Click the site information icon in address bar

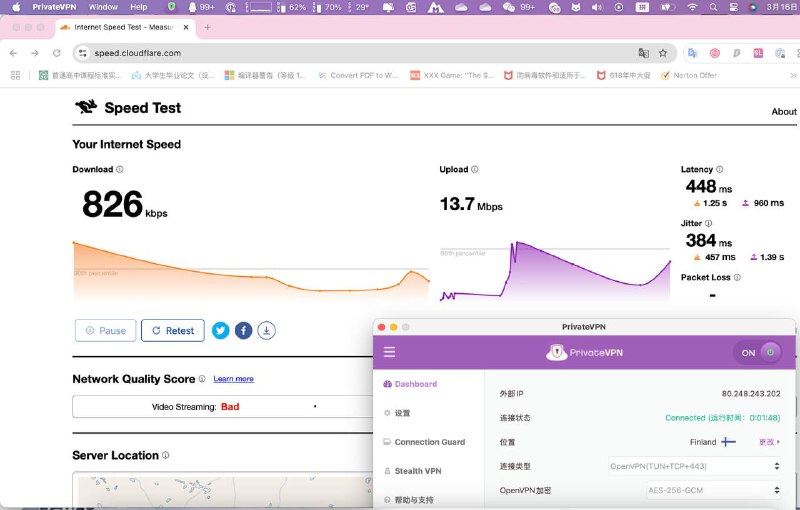click(83, 53)
